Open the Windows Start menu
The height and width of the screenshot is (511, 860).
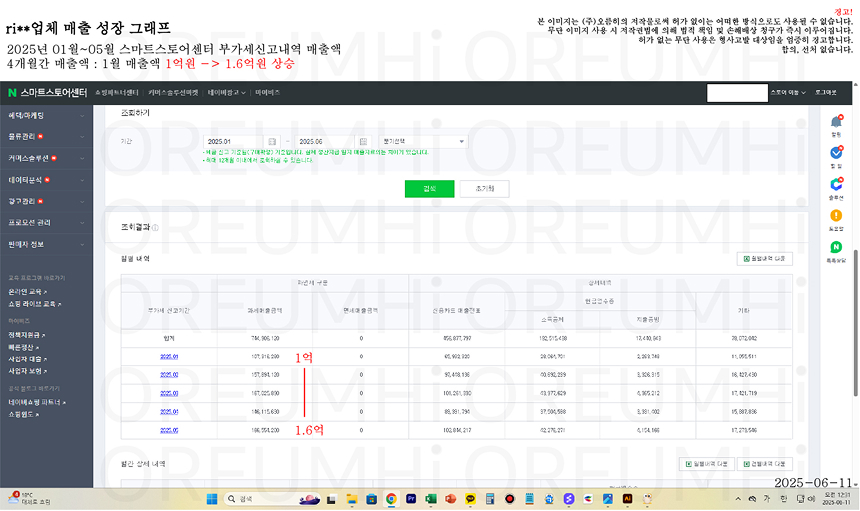click(212, 499)
